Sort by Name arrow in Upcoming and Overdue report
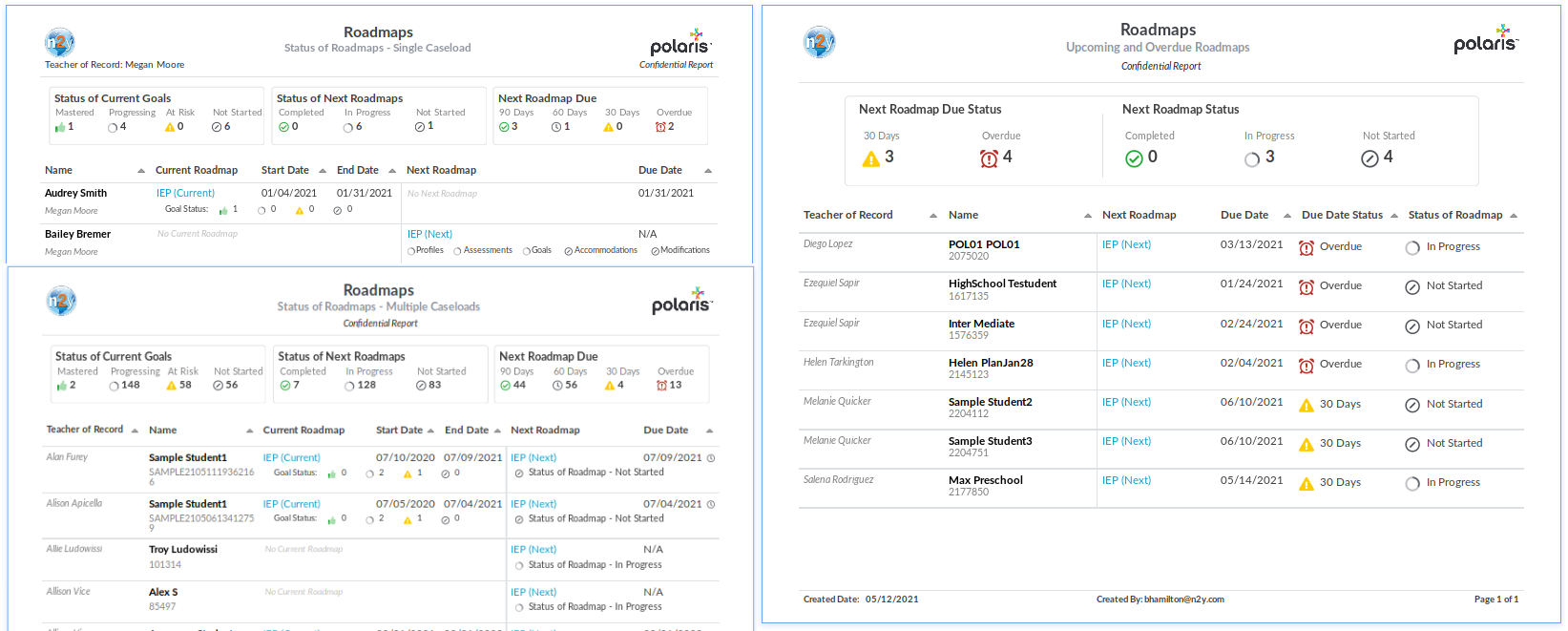The height and width of the screenshot is (631, 1568). click(x=1088, y=216)
